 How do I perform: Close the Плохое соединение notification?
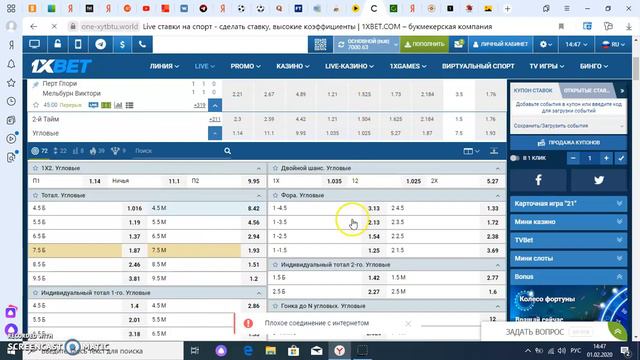408,323
